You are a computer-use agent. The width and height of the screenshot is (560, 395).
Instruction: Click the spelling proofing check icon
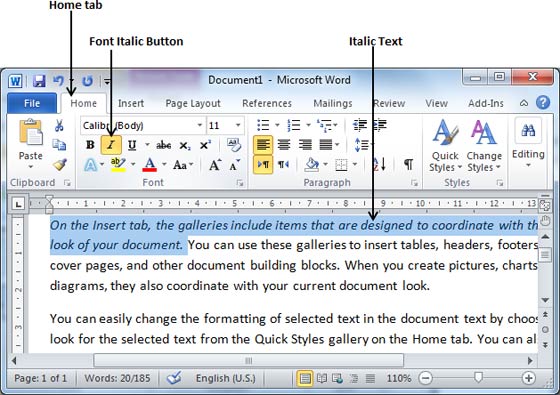[x=175, y=378]
